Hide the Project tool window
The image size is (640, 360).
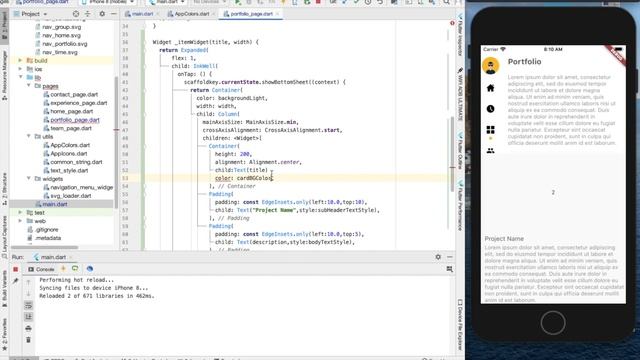coord(113,14)
